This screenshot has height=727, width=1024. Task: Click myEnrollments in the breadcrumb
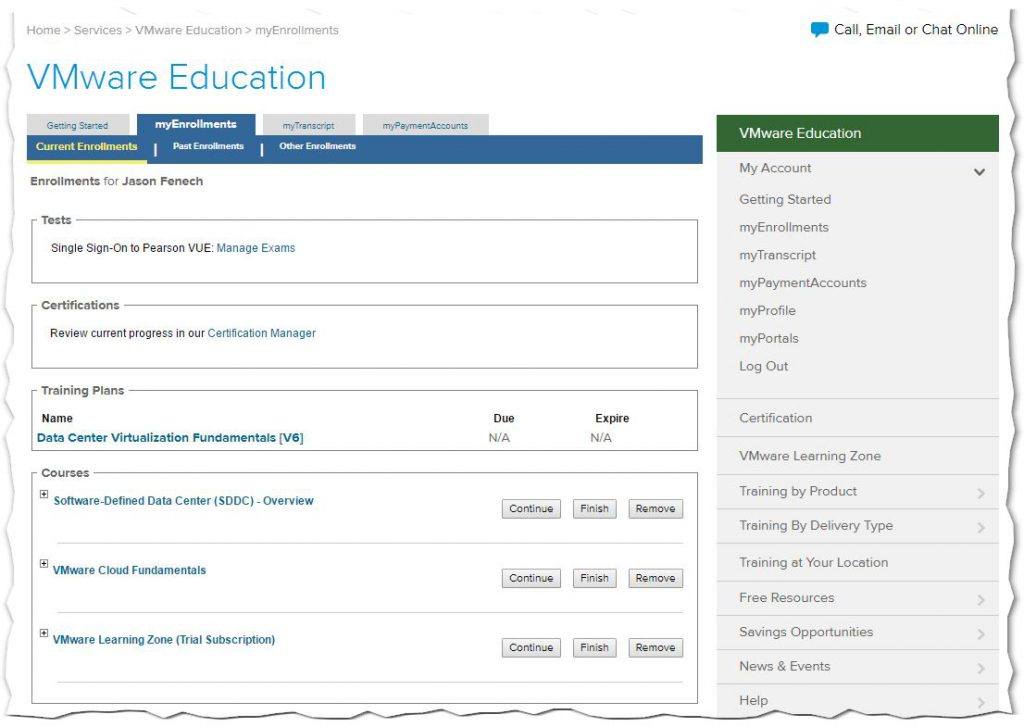(x=296, y=30)
